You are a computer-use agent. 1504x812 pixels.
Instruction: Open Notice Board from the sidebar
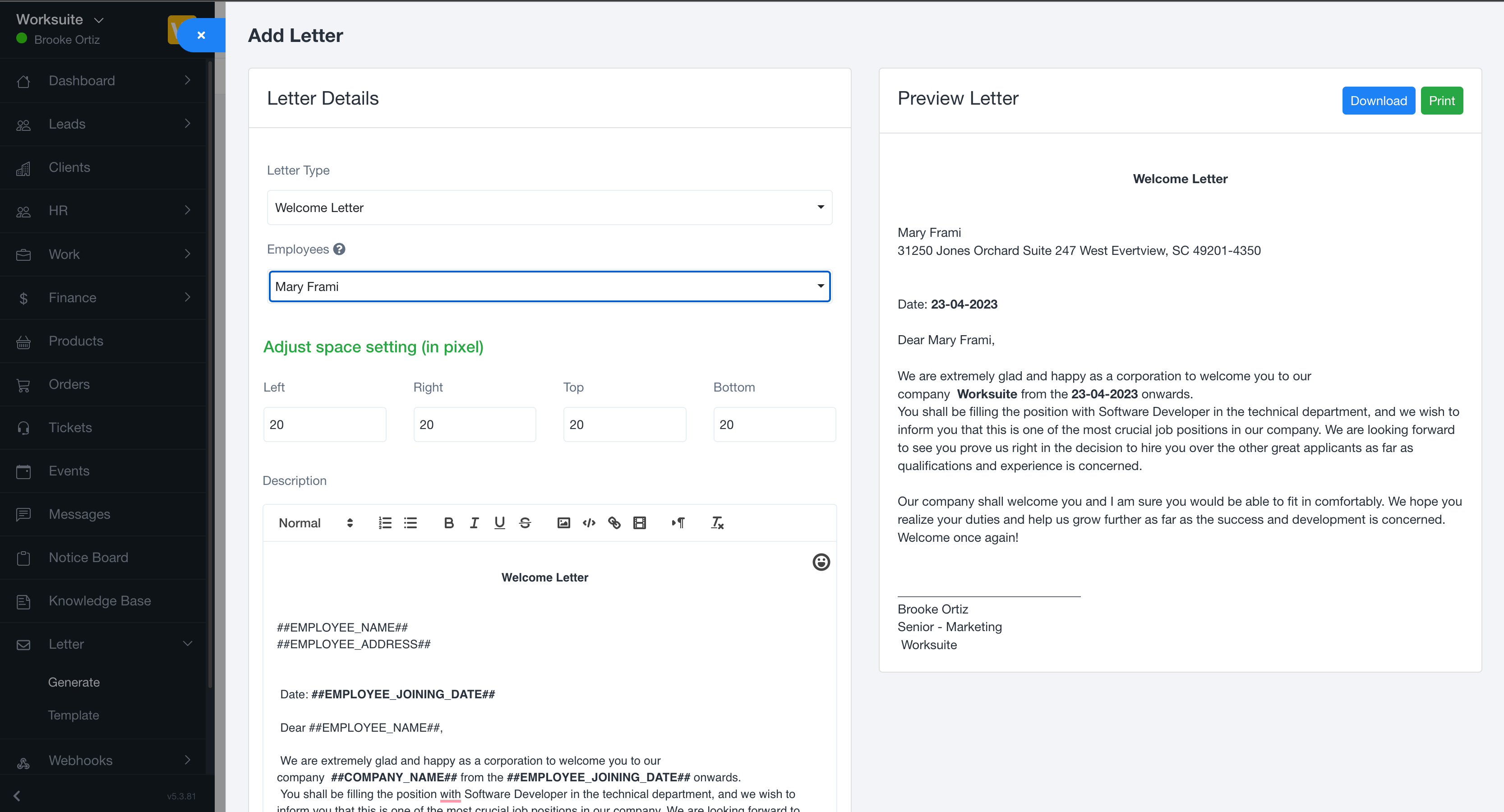(x=88, y=558)
